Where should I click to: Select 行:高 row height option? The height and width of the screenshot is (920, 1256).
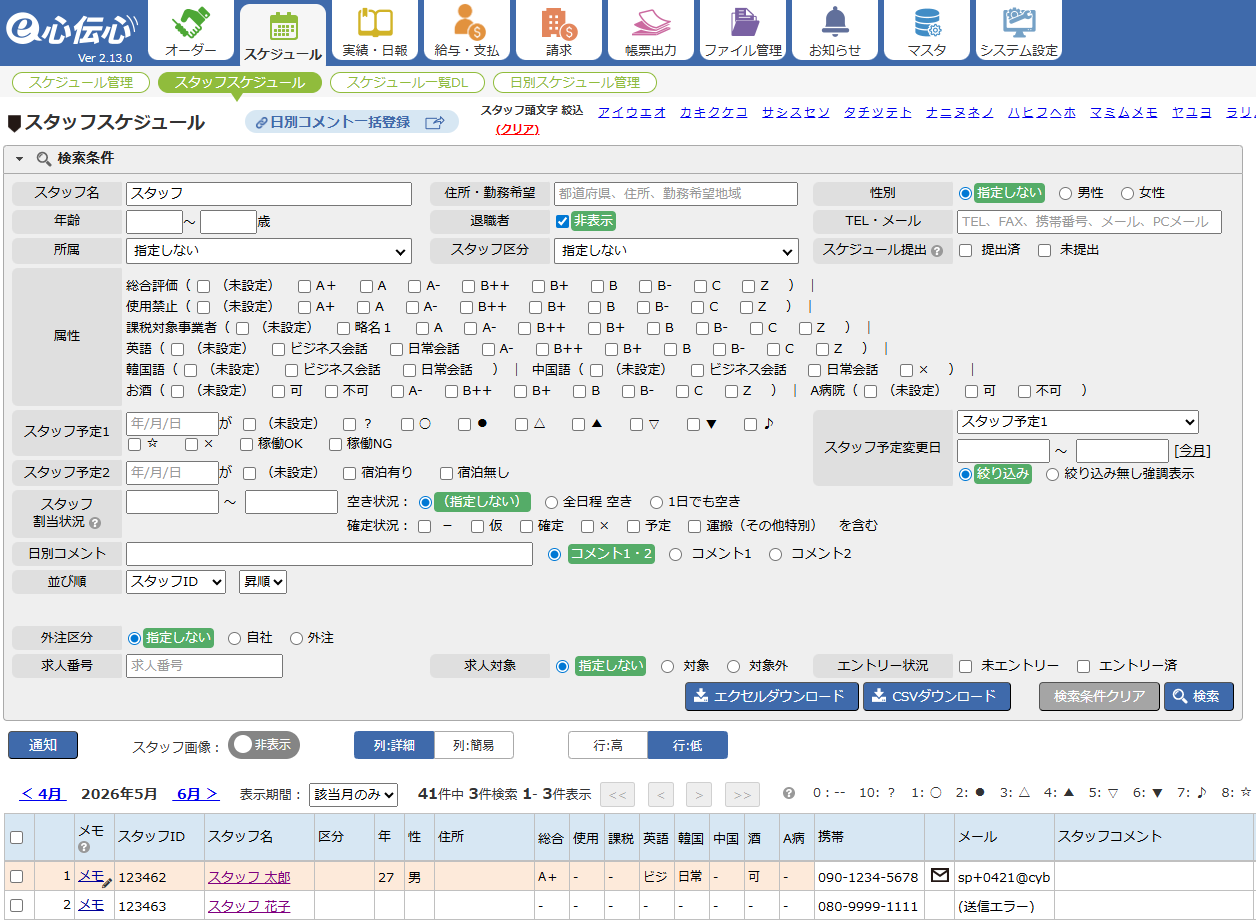608,745
